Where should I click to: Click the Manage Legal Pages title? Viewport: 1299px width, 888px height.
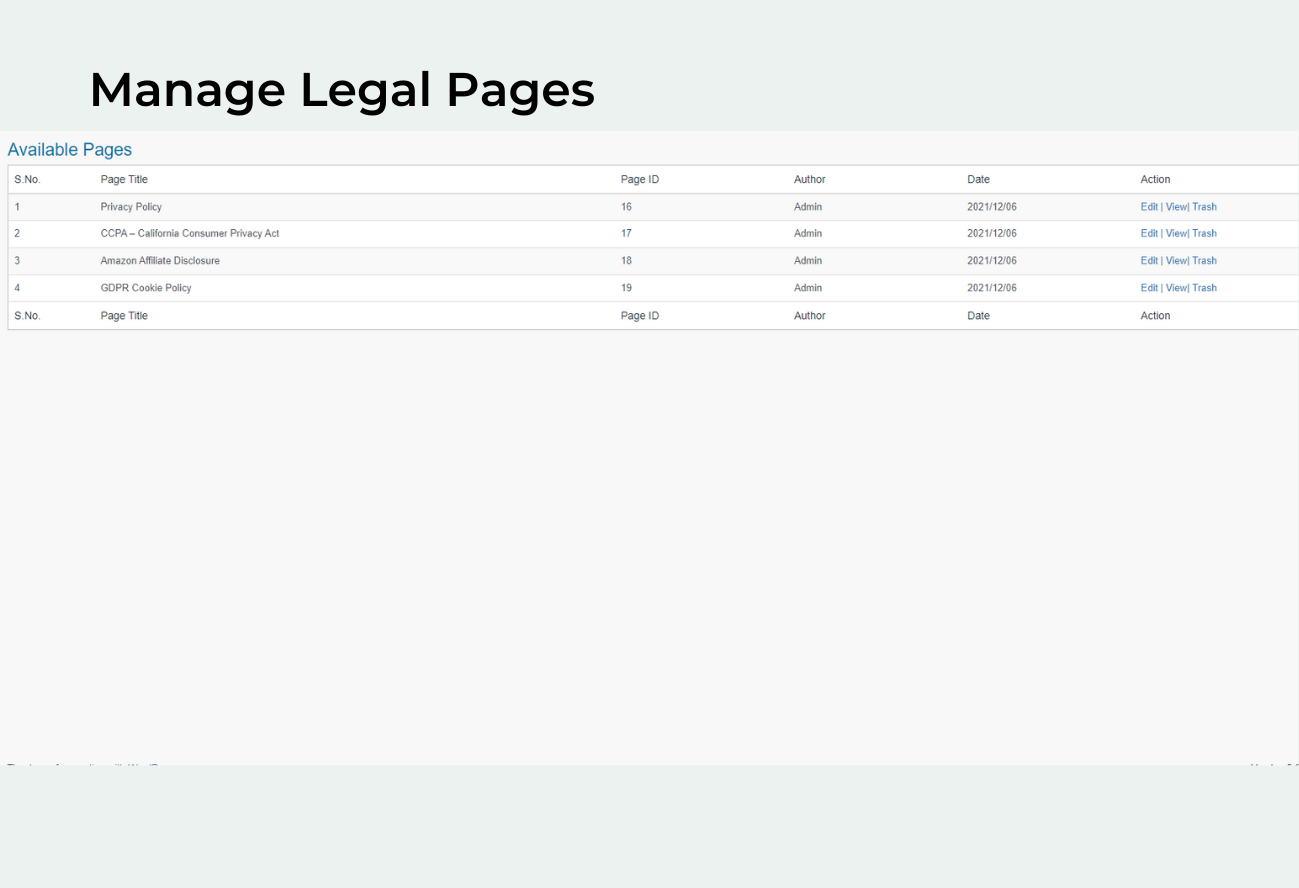(342, 90)
